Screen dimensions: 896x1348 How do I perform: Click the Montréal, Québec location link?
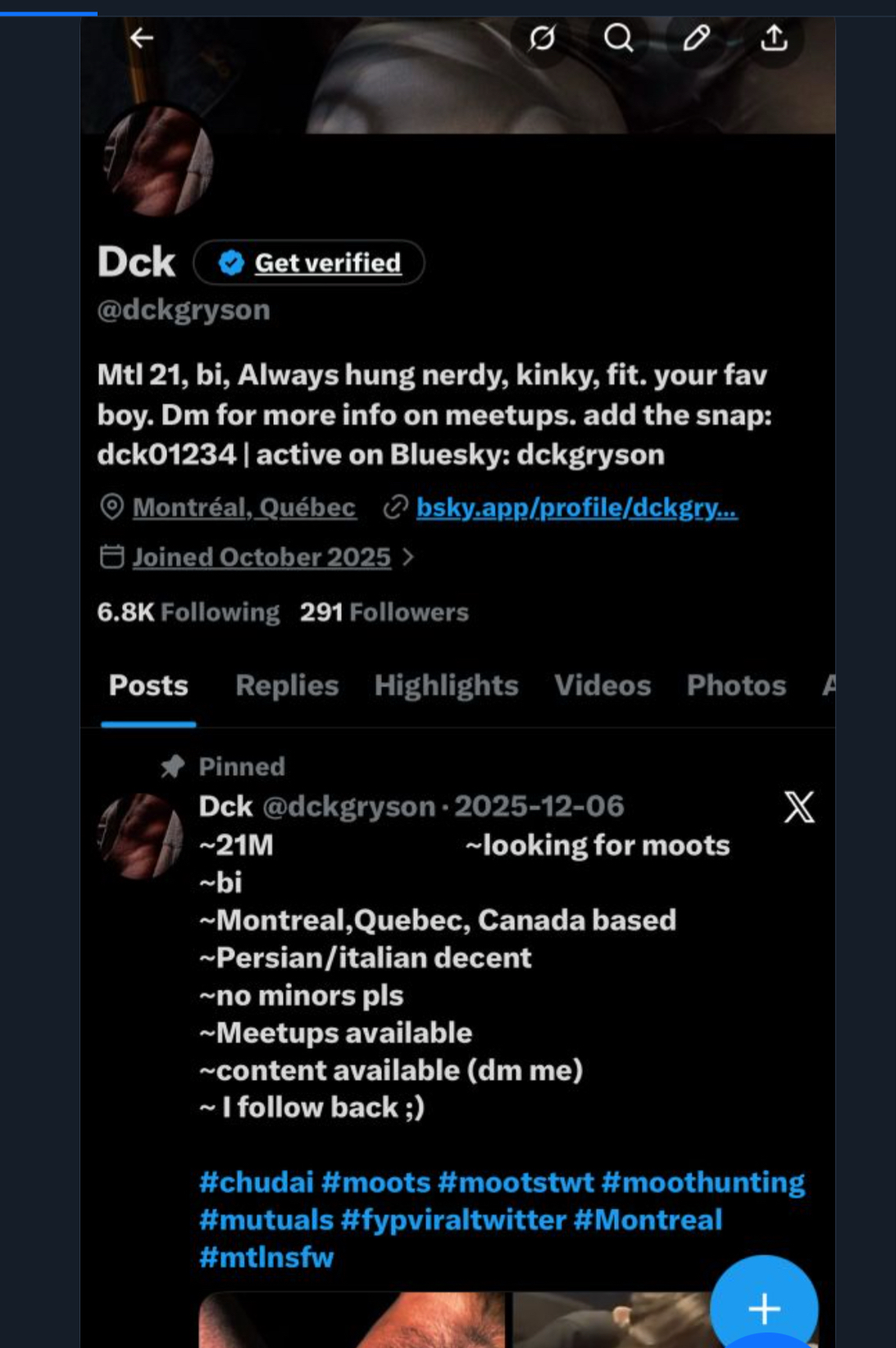pos(243,508)
